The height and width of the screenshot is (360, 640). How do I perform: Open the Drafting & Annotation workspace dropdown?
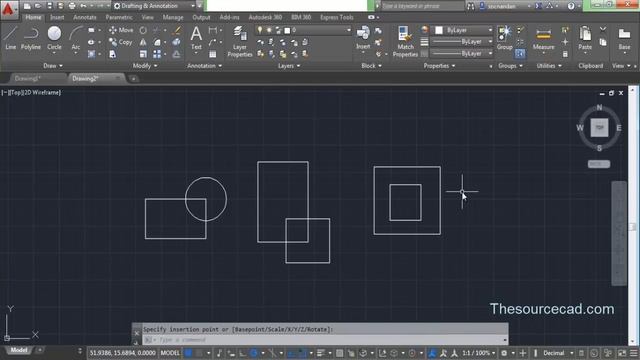tap(154, 6)
